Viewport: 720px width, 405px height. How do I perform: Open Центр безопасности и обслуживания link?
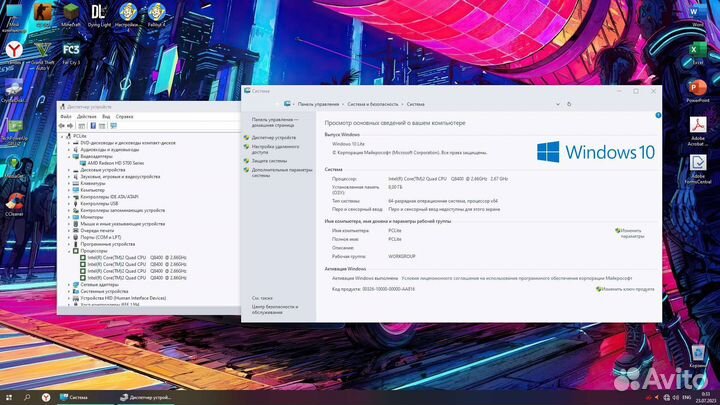click(275, 309)
